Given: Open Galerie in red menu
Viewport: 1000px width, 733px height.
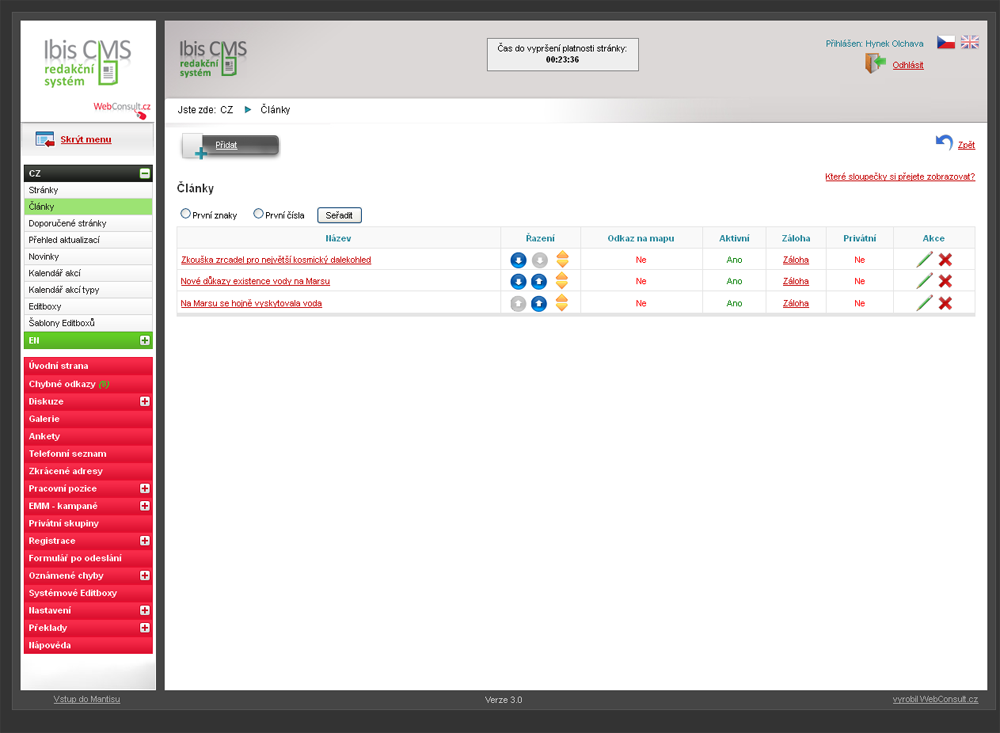Looking at the screenshot, I should tap(88, 419).
